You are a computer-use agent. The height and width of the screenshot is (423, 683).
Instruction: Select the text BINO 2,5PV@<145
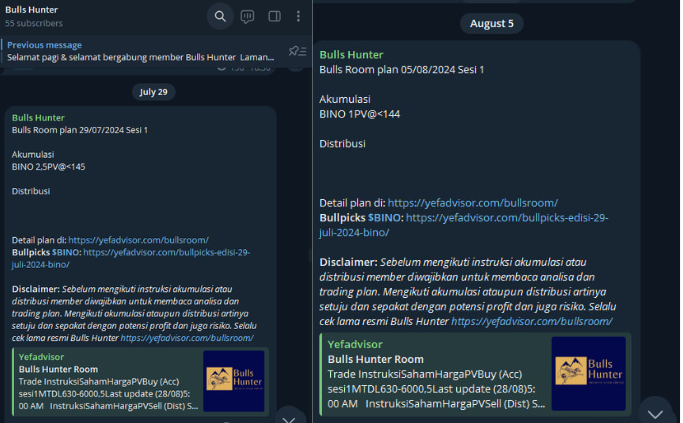48,167
